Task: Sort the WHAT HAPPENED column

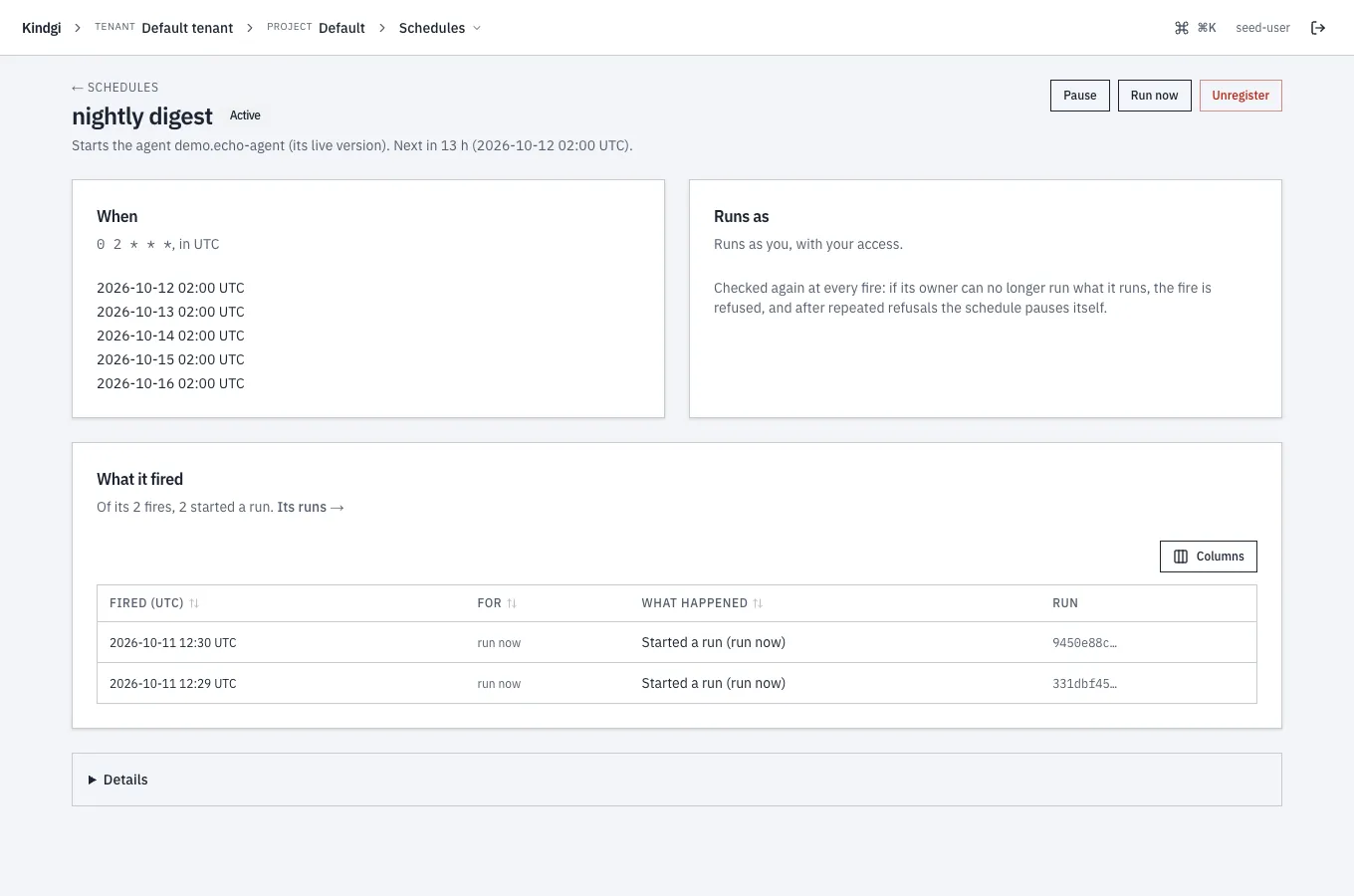Action: (x=758, y=603)
